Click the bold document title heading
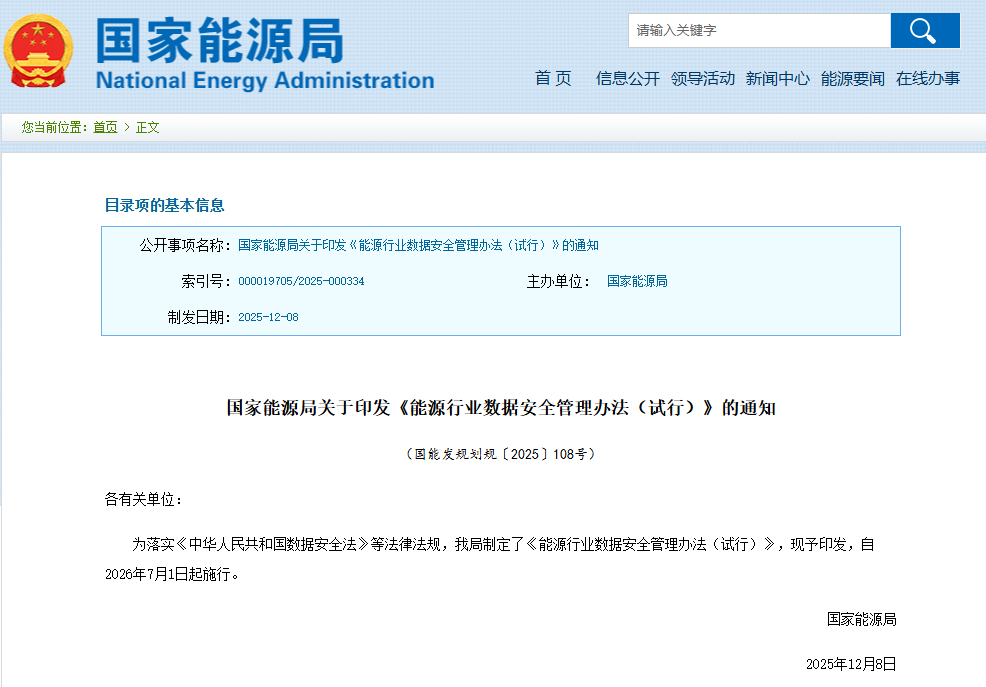The width and height of the screenshot is (986, 687). click(x=501, y=408)
